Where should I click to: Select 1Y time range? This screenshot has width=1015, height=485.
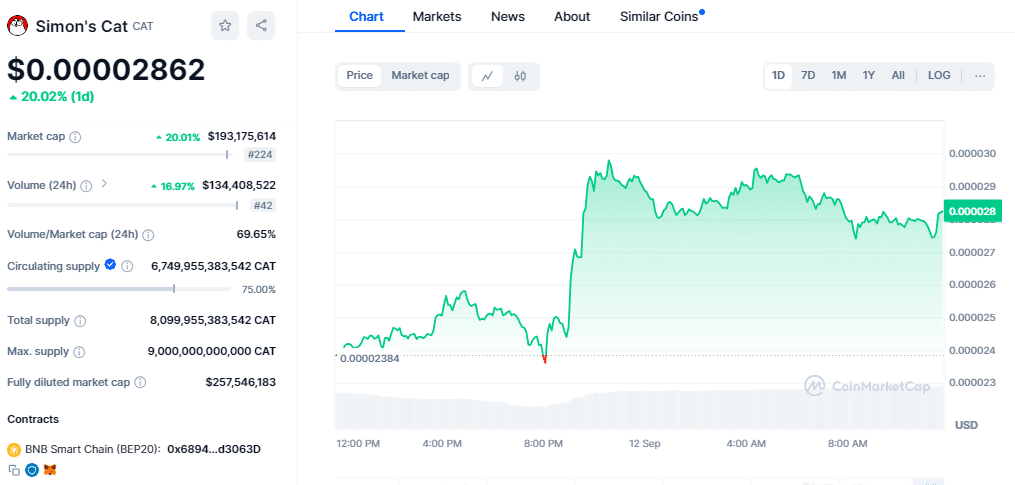[x=869, y=76]
